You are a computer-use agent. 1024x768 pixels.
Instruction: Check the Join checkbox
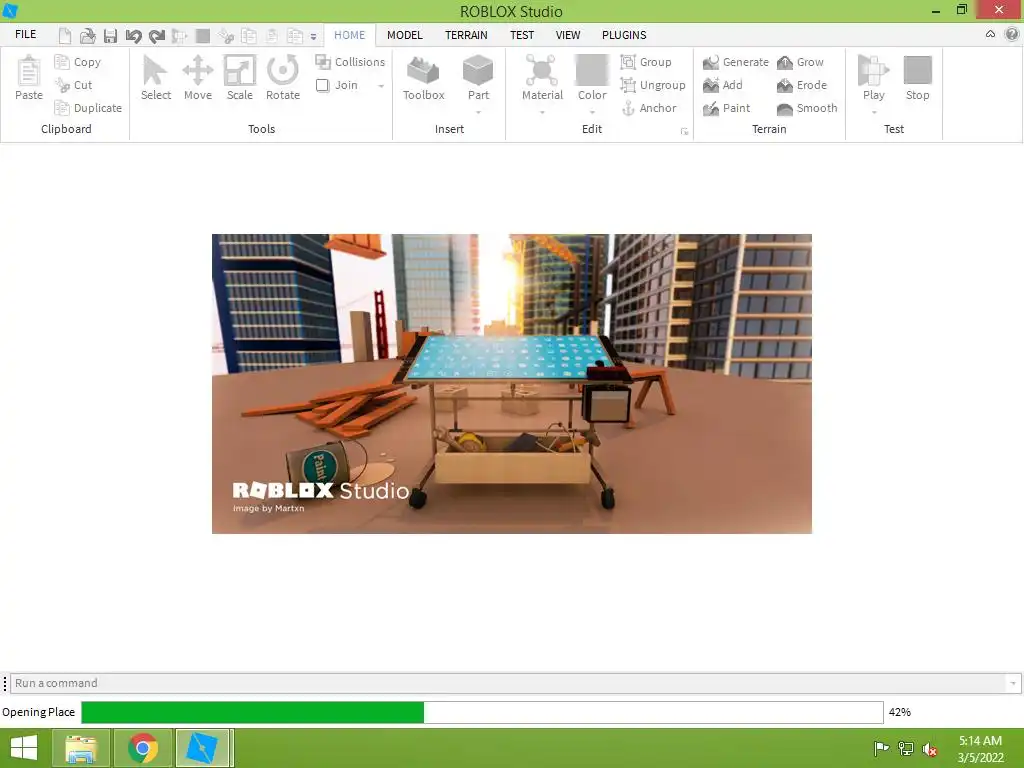323,86
